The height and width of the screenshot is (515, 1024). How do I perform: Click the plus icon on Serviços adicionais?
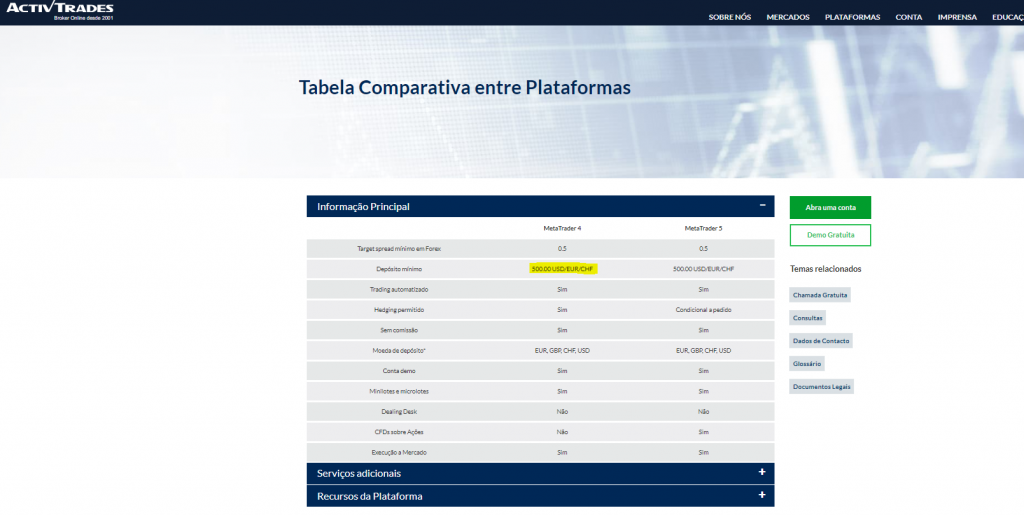(x=761, y=472)
